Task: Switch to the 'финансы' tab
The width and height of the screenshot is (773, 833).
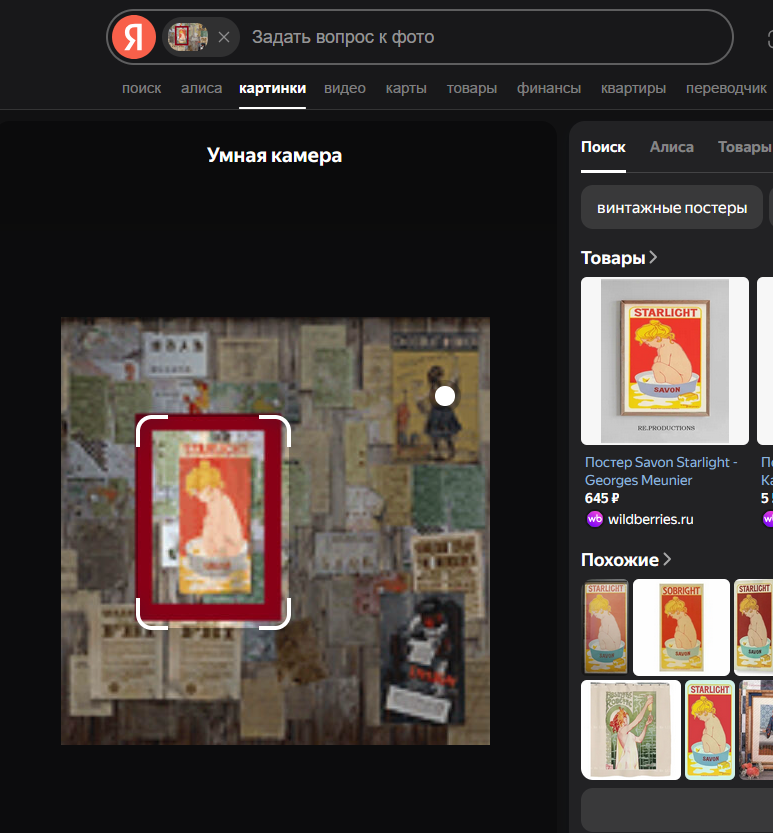Action: tap(549, 88)
